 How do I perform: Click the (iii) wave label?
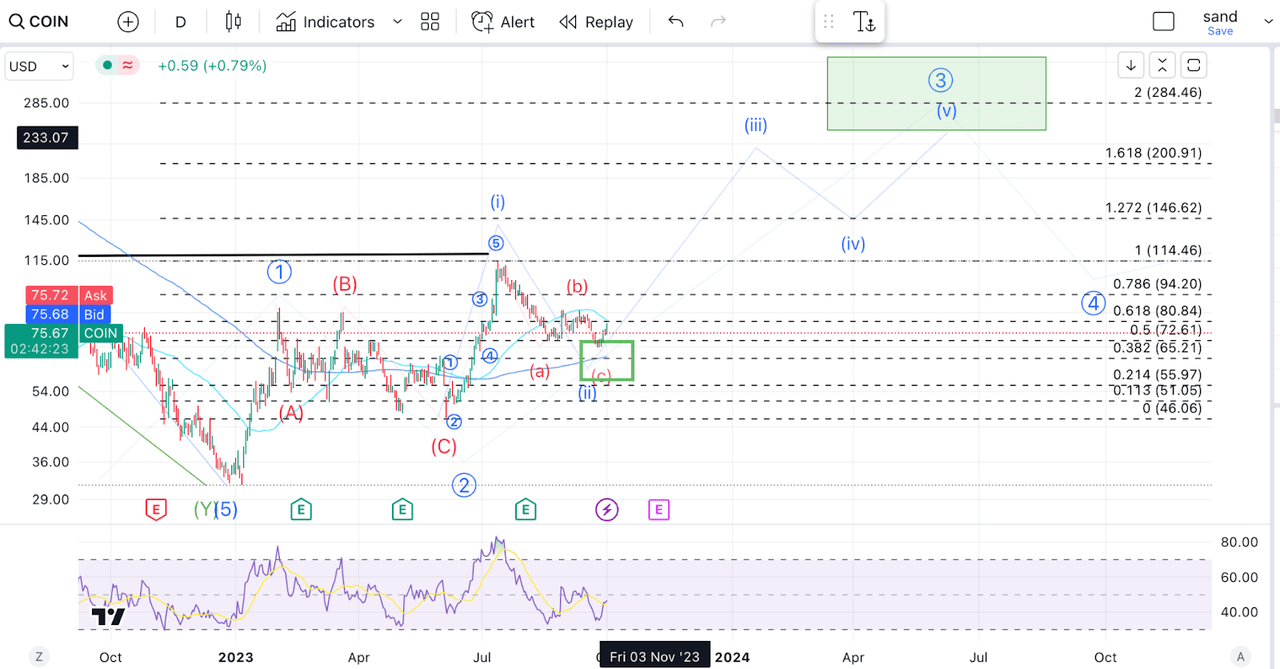755,125
